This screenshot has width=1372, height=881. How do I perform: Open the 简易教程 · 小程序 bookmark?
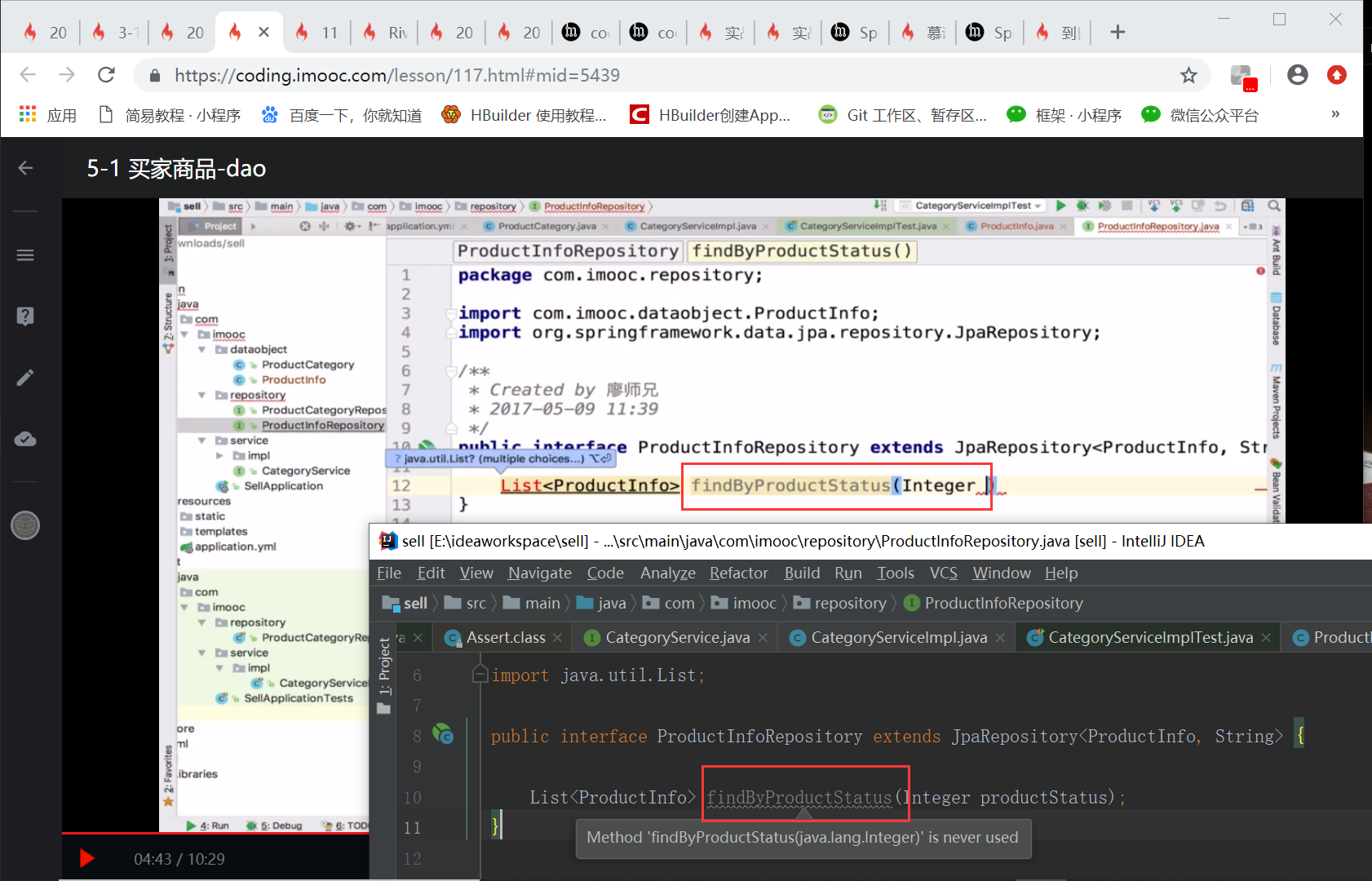[x=170, y=115]
